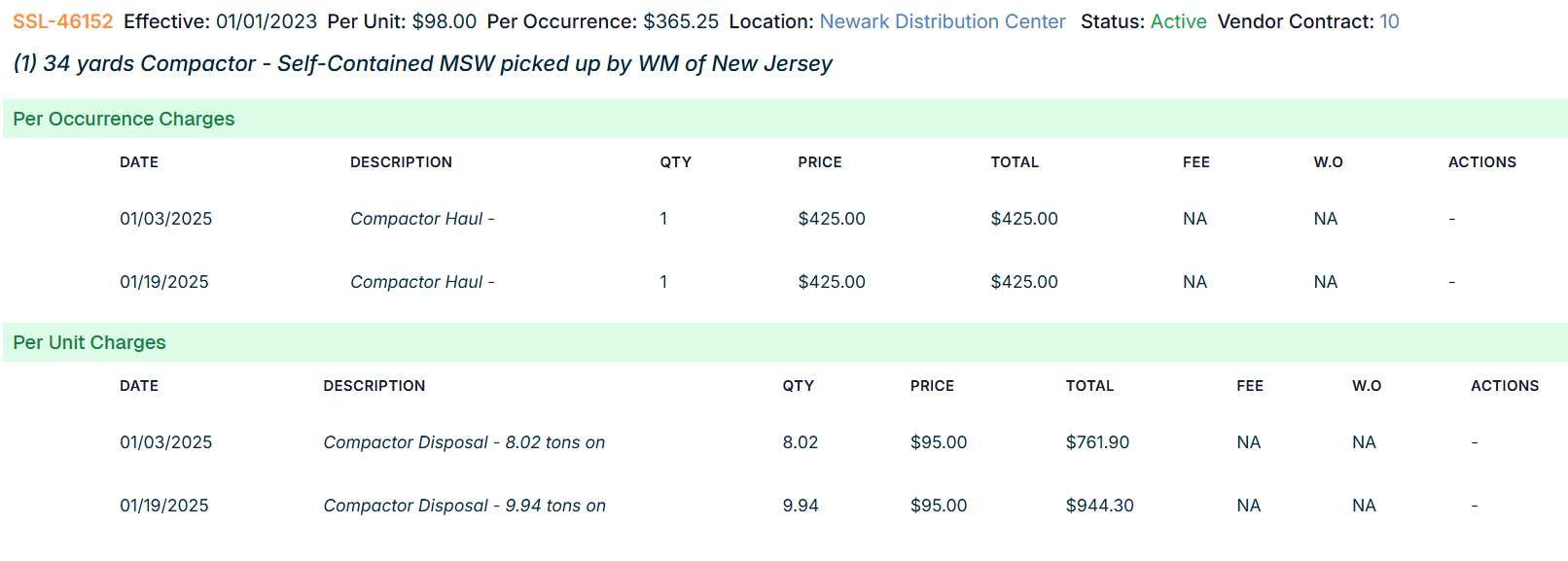Click the Per Unit table's FEE header
This screenshot has height=561, width=1568.
pos(1250,386)
